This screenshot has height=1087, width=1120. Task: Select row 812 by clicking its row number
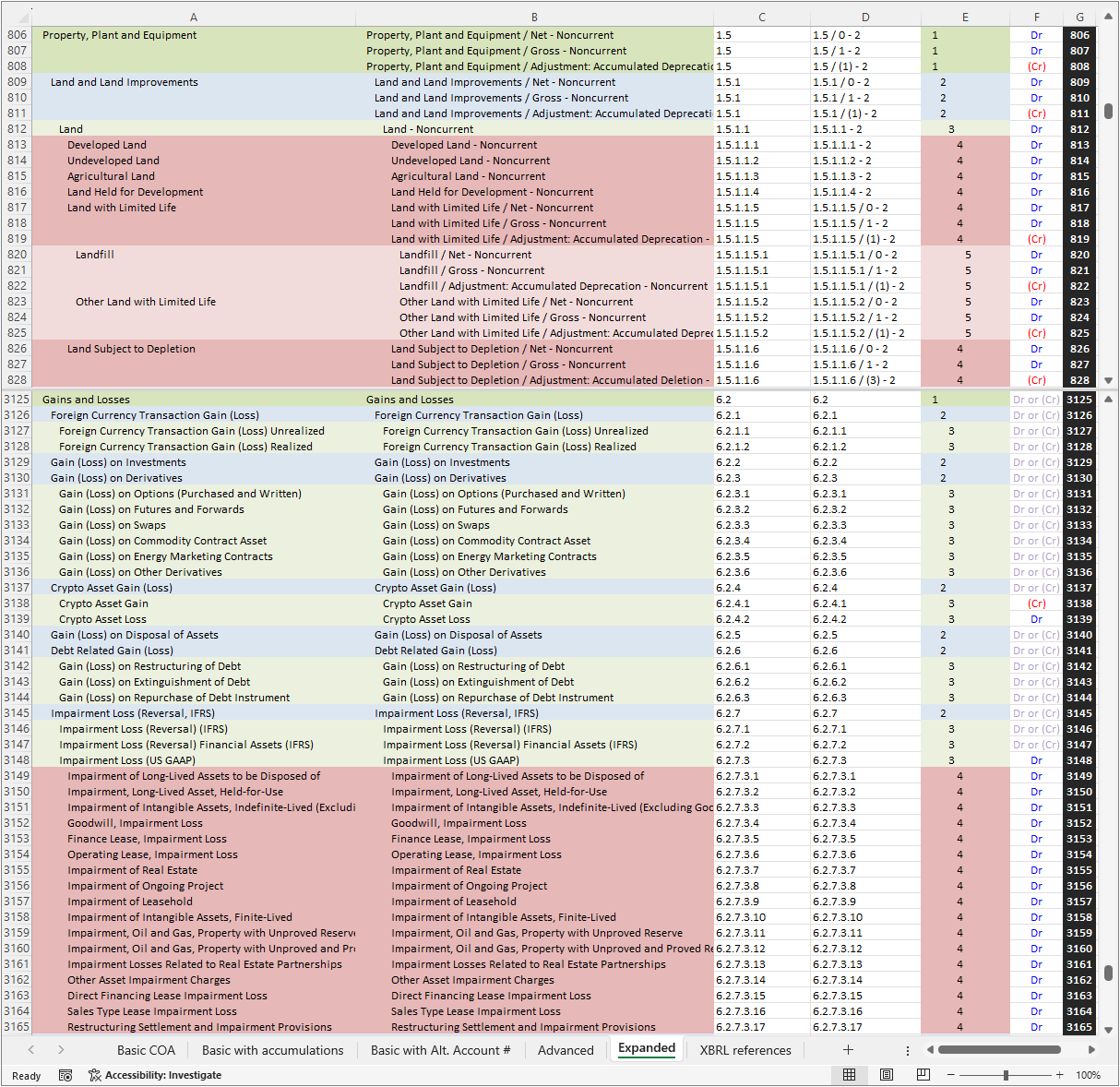pyautogui.click(x=16, y=128)
